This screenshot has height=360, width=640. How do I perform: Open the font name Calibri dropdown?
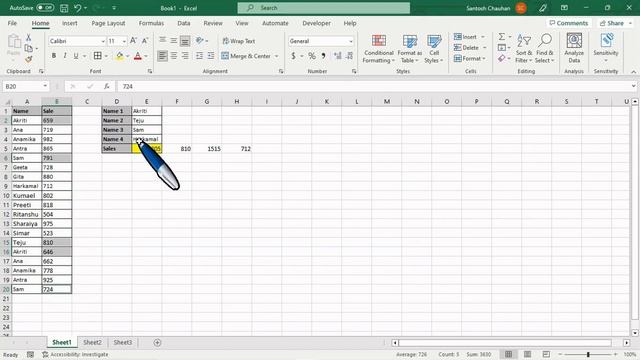(x=103, y=41)
